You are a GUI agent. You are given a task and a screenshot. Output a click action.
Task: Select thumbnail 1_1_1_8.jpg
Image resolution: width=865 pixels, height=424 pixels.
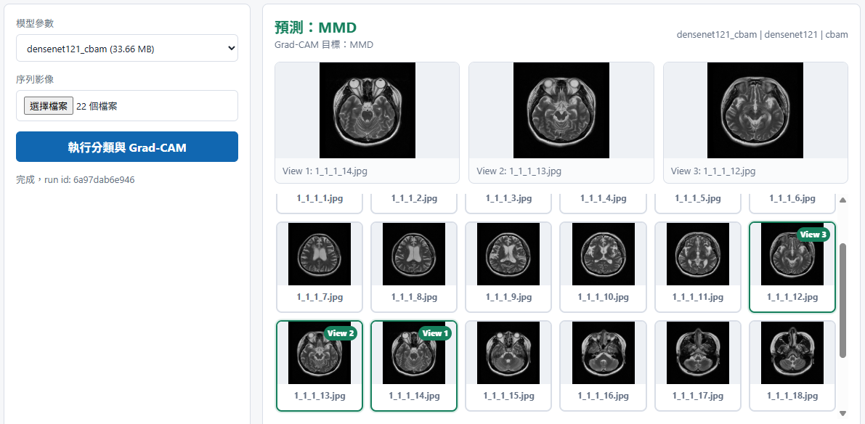pyautogui.click(x=414, y=267)
